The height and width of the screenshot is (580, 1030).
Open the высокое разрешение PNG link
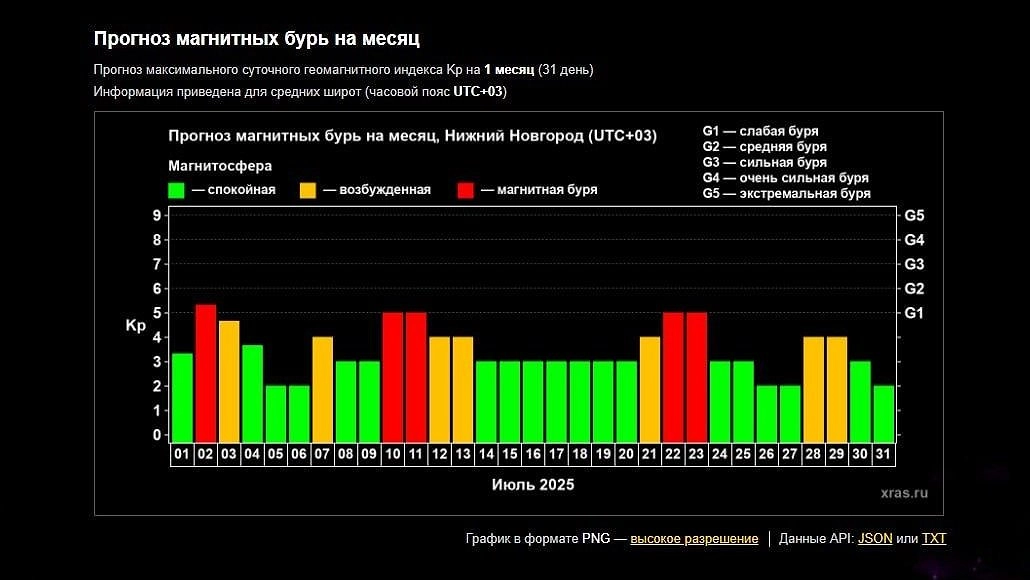pos(693,539)
